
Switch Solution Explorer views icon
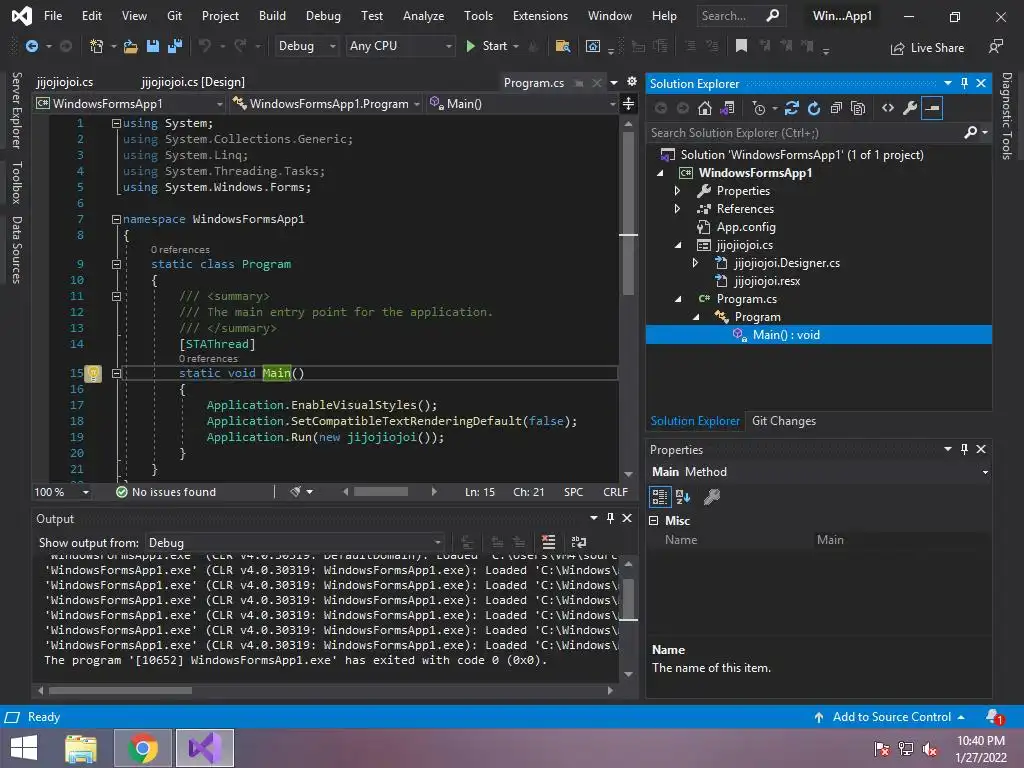pyautogui.click(x=728, y=108)
